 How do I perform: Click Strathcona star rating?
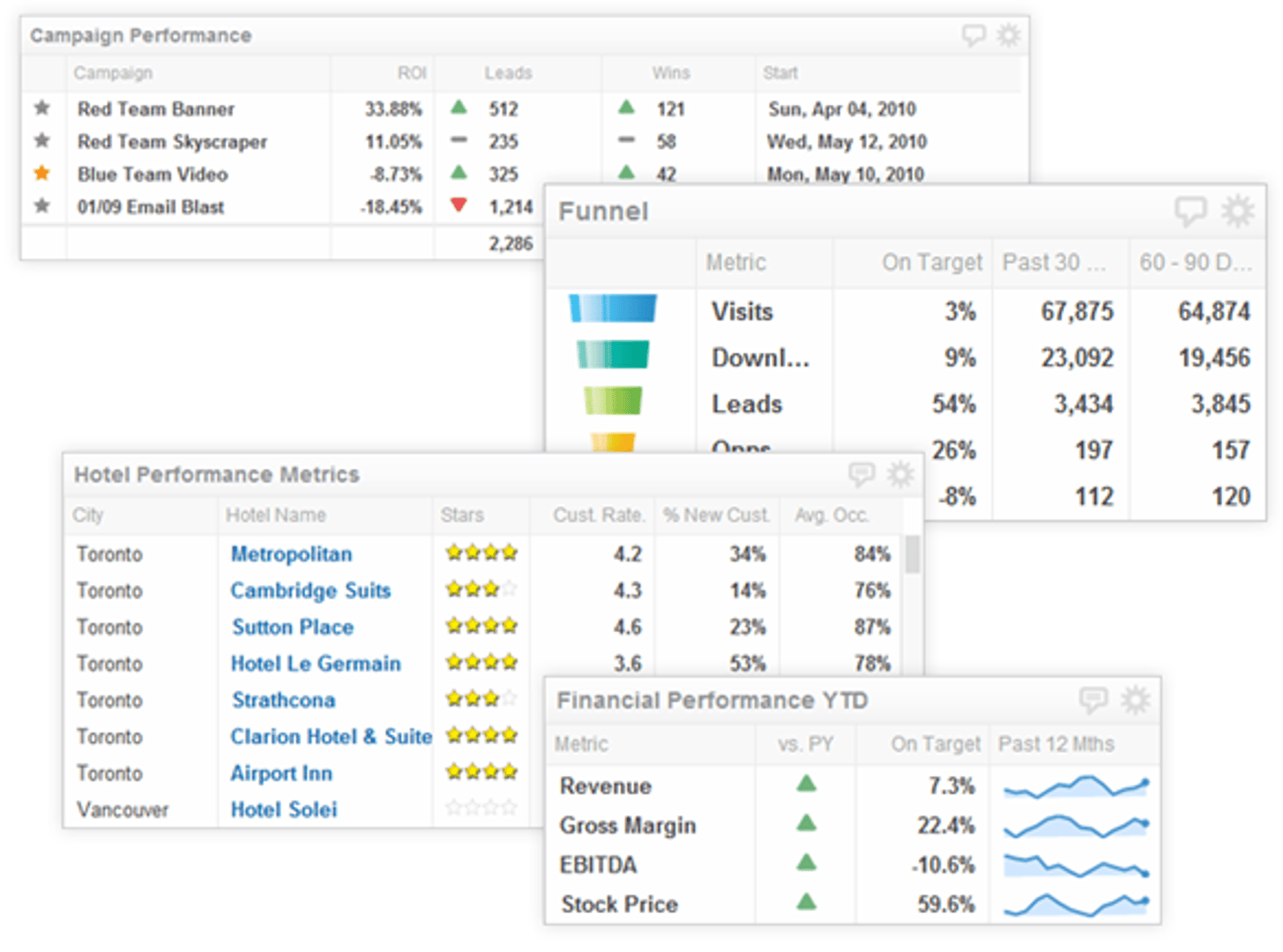tap(481, 699)
